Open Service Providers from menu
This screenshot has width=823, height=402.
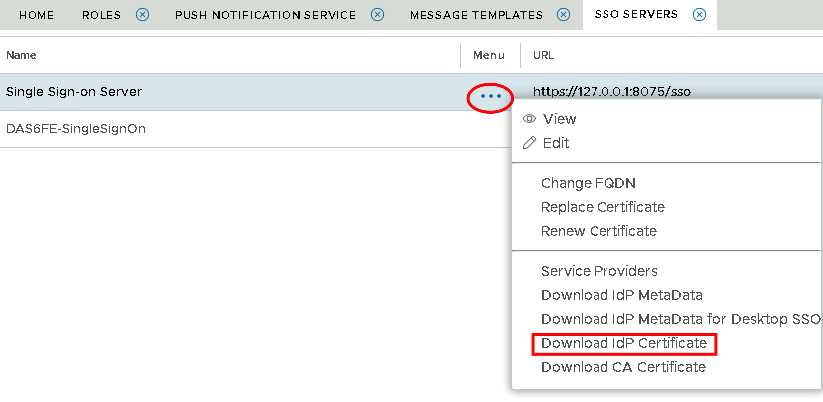tap(599, 271)
